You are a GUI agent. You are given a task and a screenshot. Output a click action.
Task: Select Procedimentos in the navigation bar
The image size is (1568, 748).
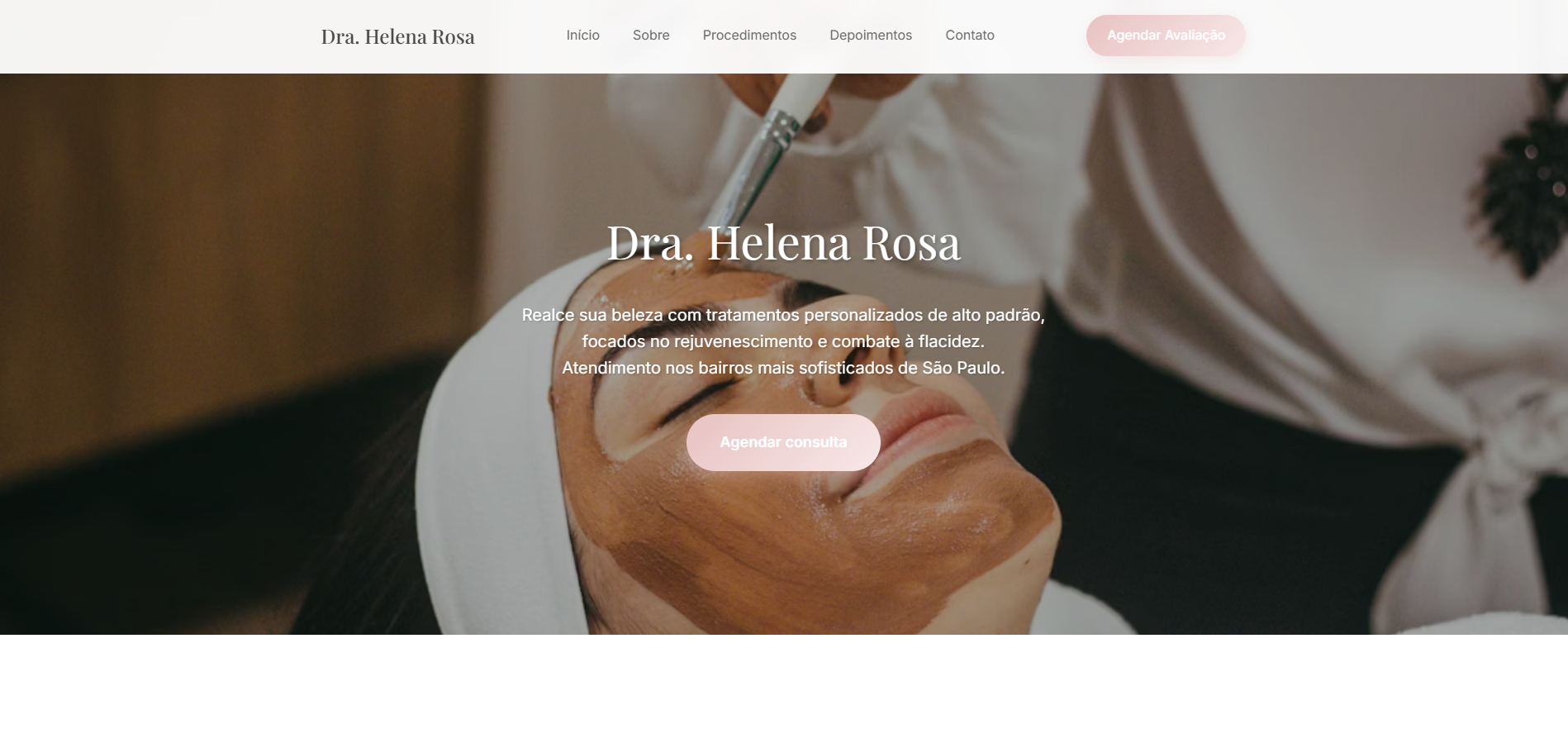coord(749,36)
